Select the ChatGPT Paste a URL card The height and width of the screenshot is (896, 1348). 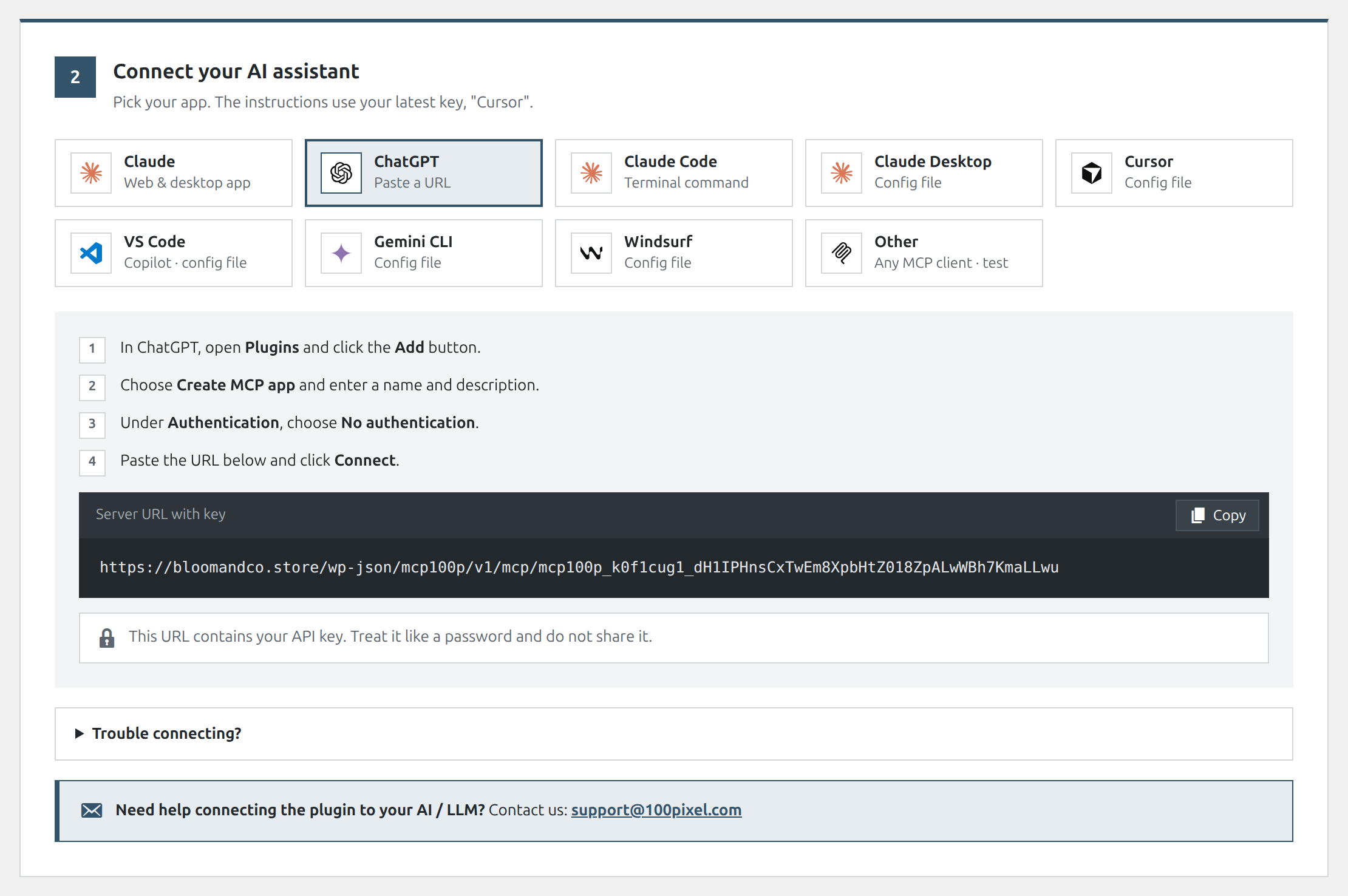coord(424,173)
